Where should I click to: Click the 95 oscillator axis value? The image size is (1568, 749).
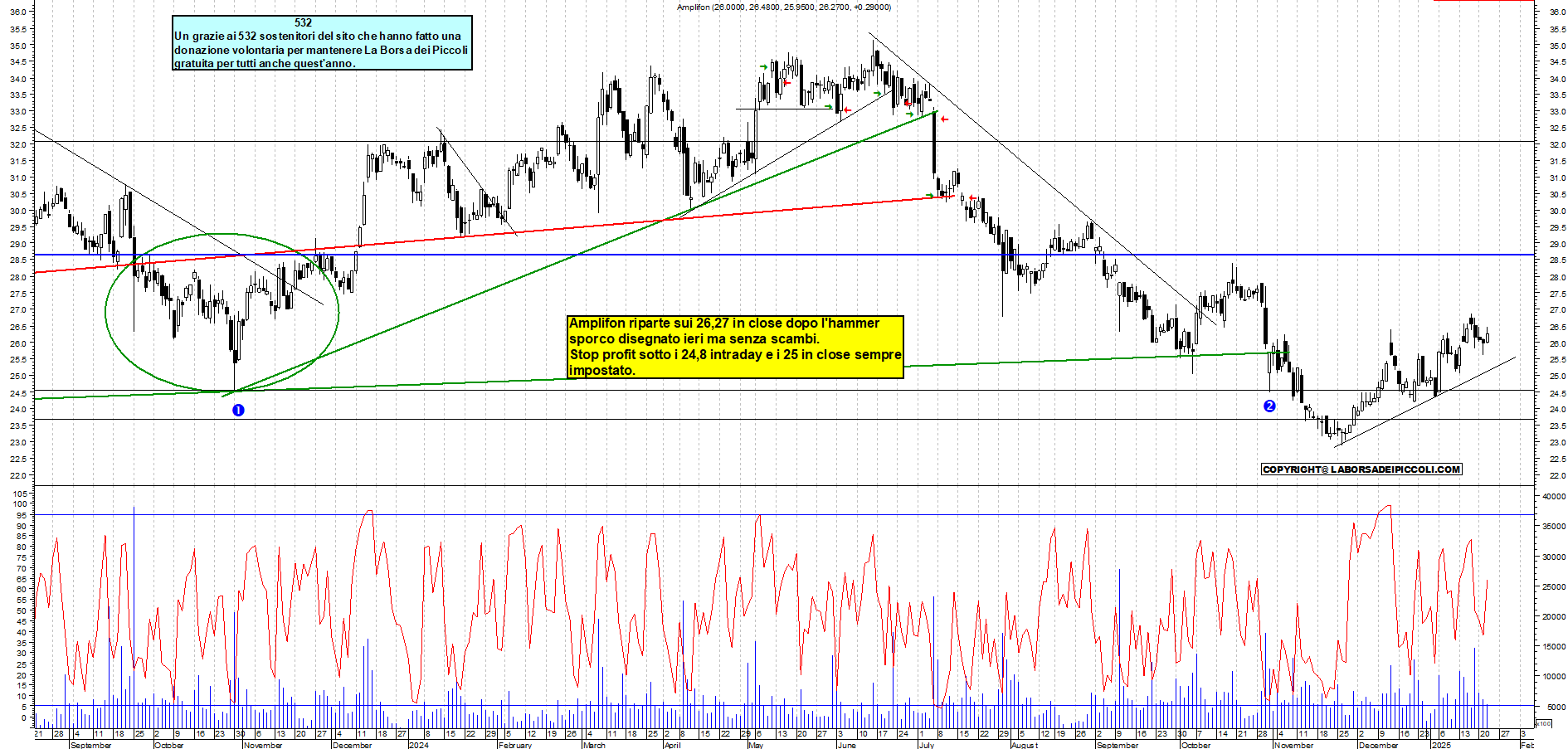point(22,514)
